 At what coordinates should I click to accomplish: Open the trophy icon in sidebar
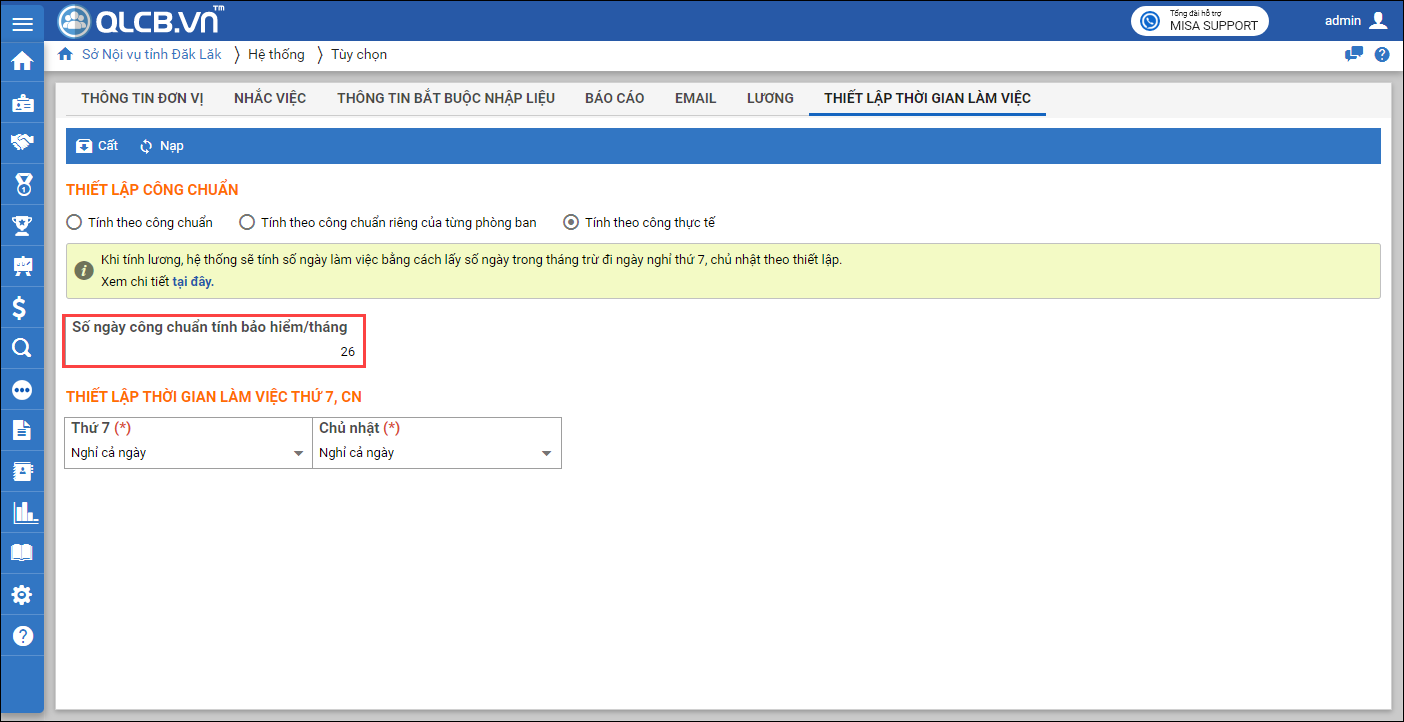(22, 224)
